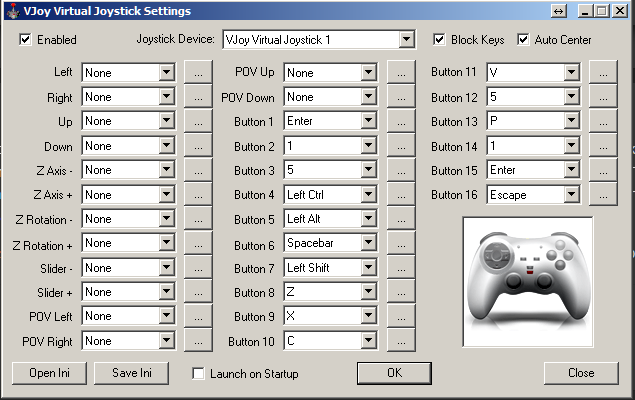Viewport: 635px width, 400px height.
Task: Click the ... button for Button 16
Action: [x=603, y=195]
